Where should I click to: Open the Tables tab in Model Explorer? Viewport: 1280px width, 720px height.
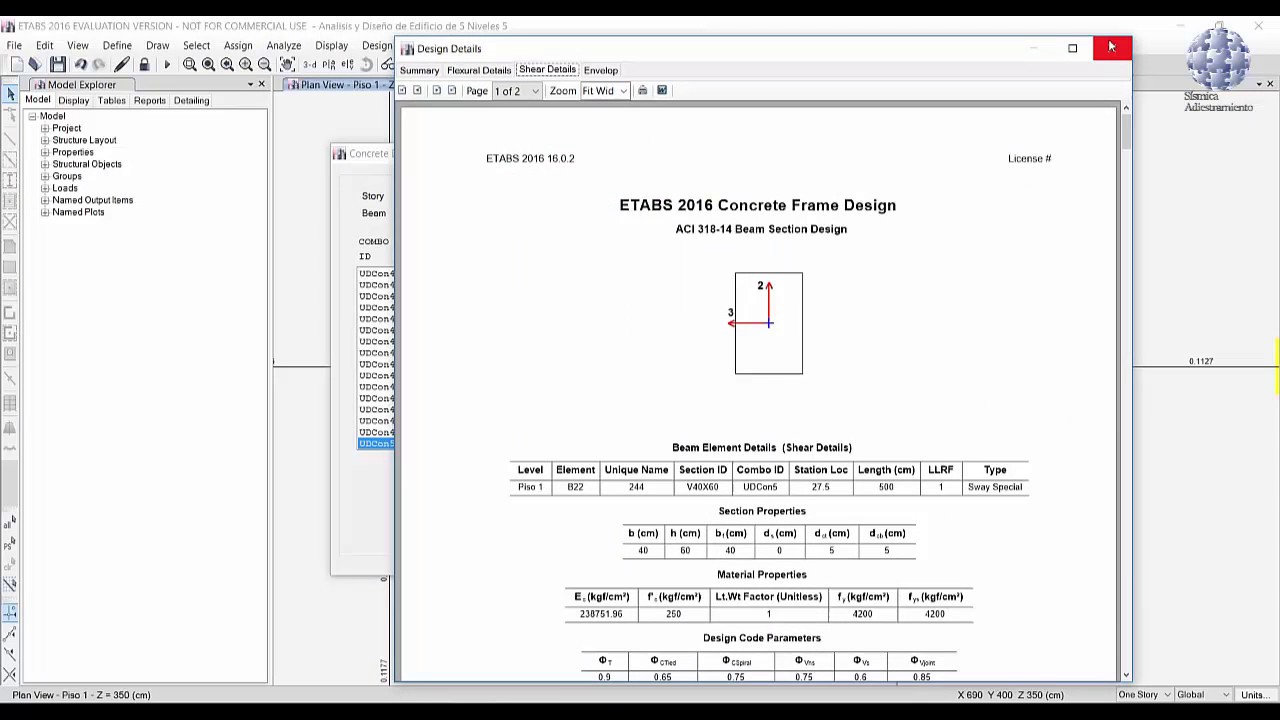[x=111, y=100]
